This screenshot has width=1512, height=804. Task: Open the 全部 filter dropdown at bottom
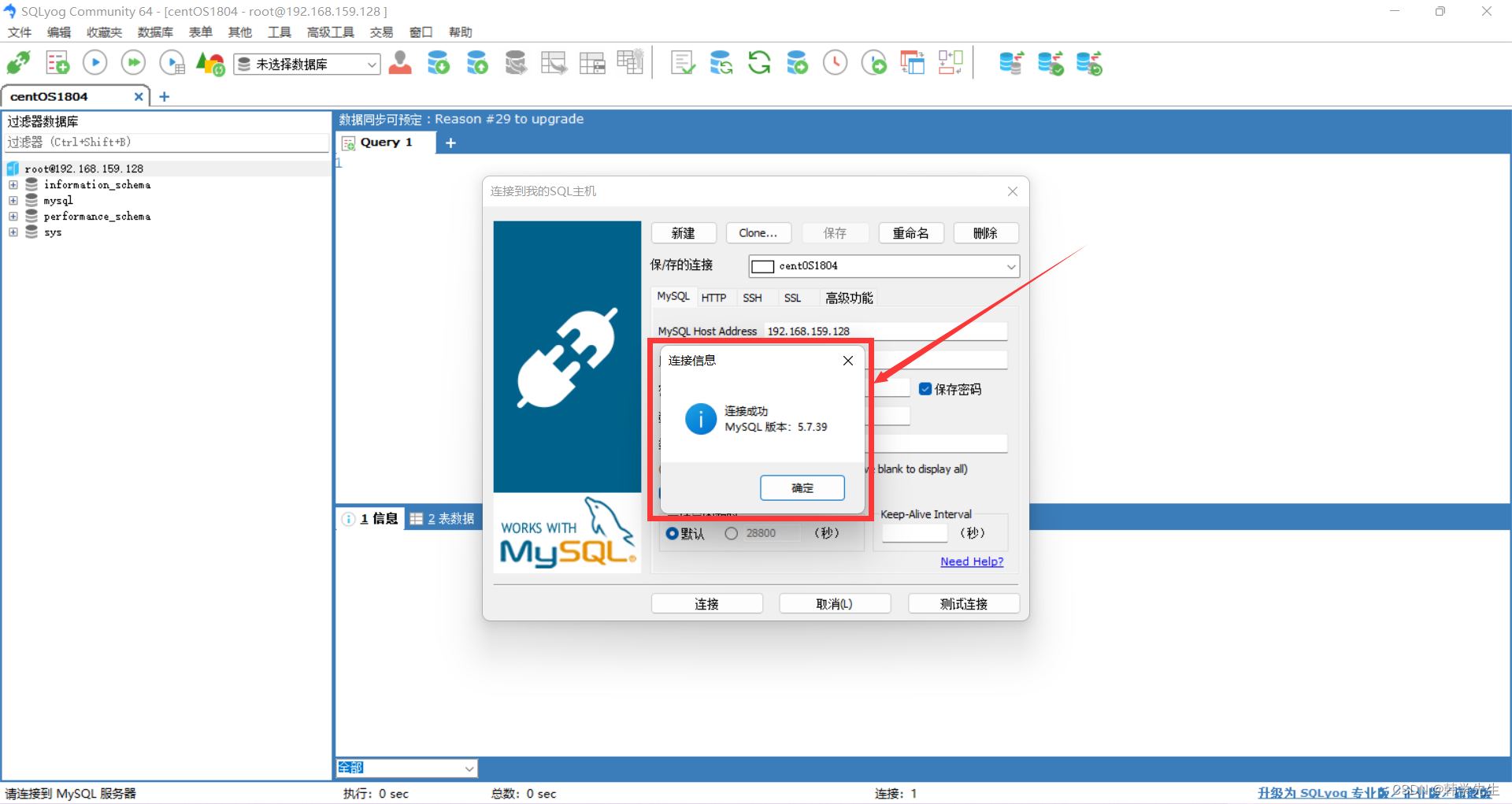(x=406, y=768)
